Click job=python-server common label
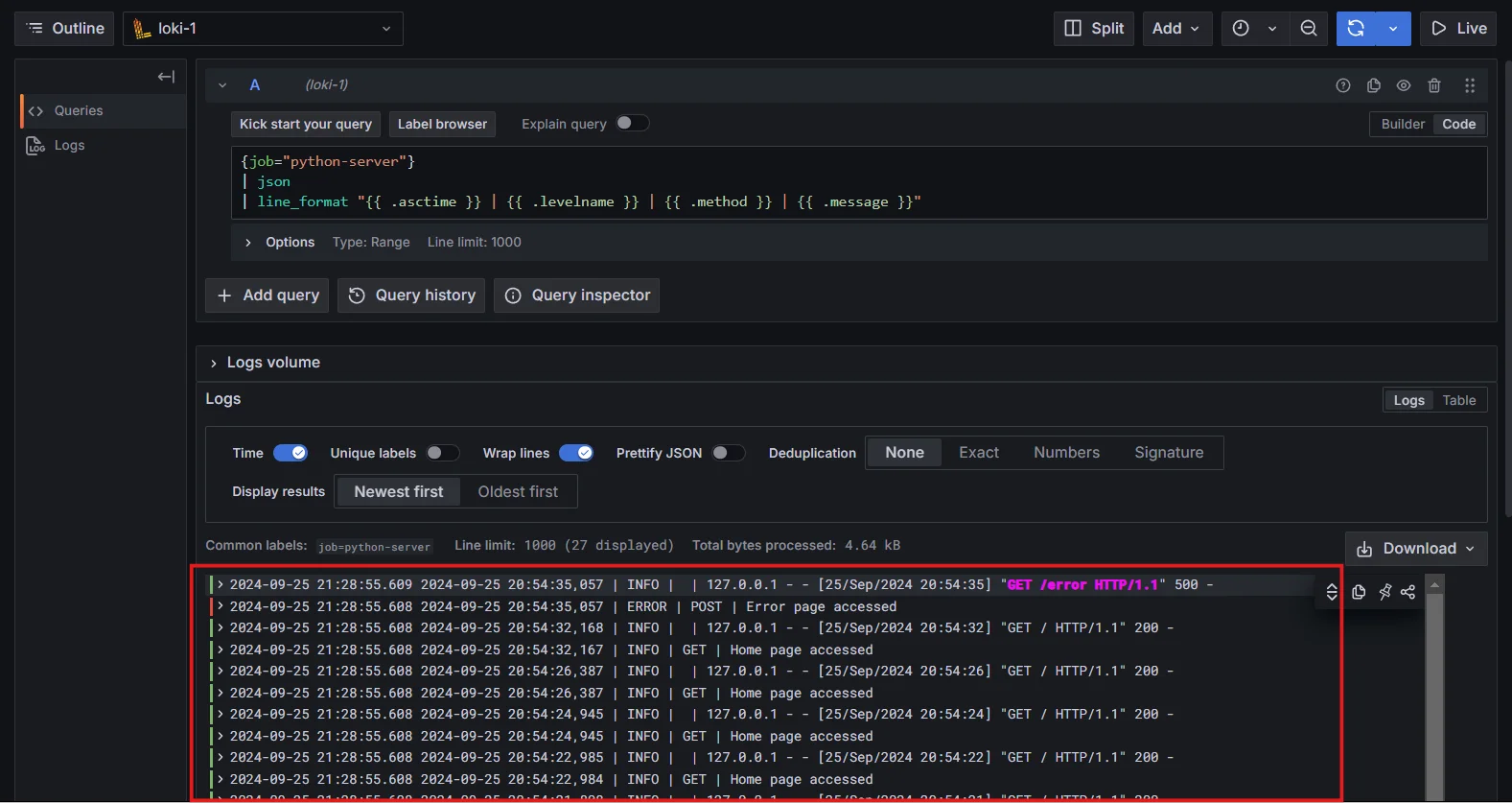 click(374, 547)
